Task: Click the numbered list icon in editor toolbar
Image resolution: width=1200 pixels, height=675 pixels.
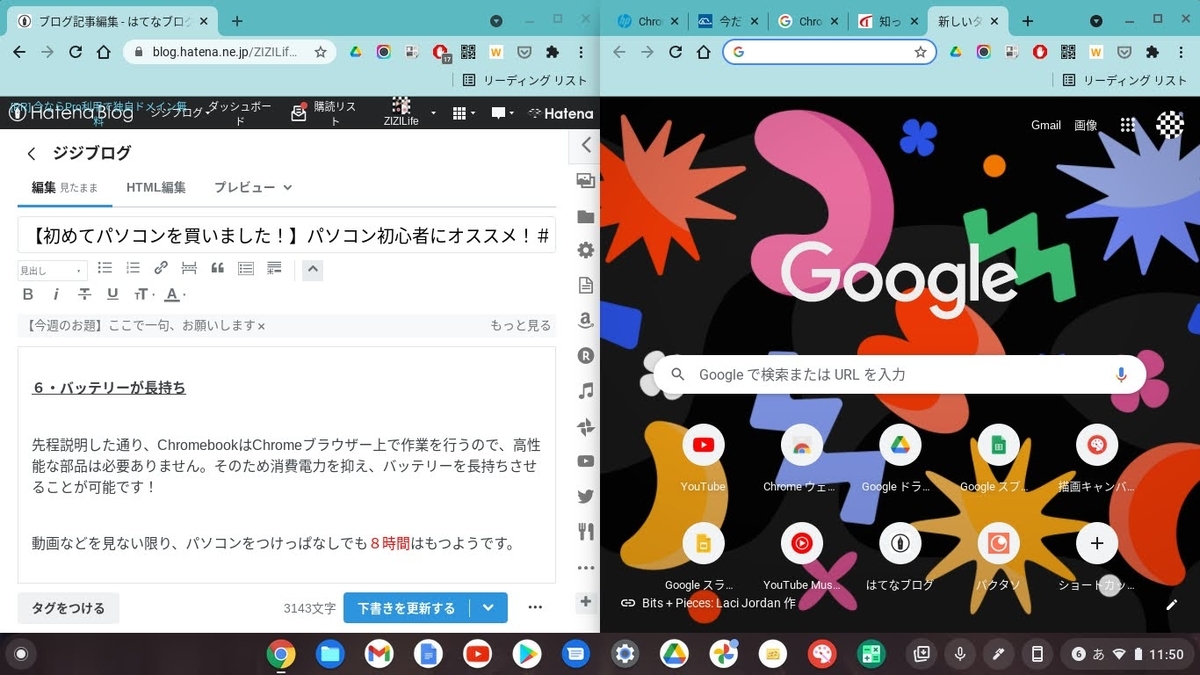Action: click(133, 268)
